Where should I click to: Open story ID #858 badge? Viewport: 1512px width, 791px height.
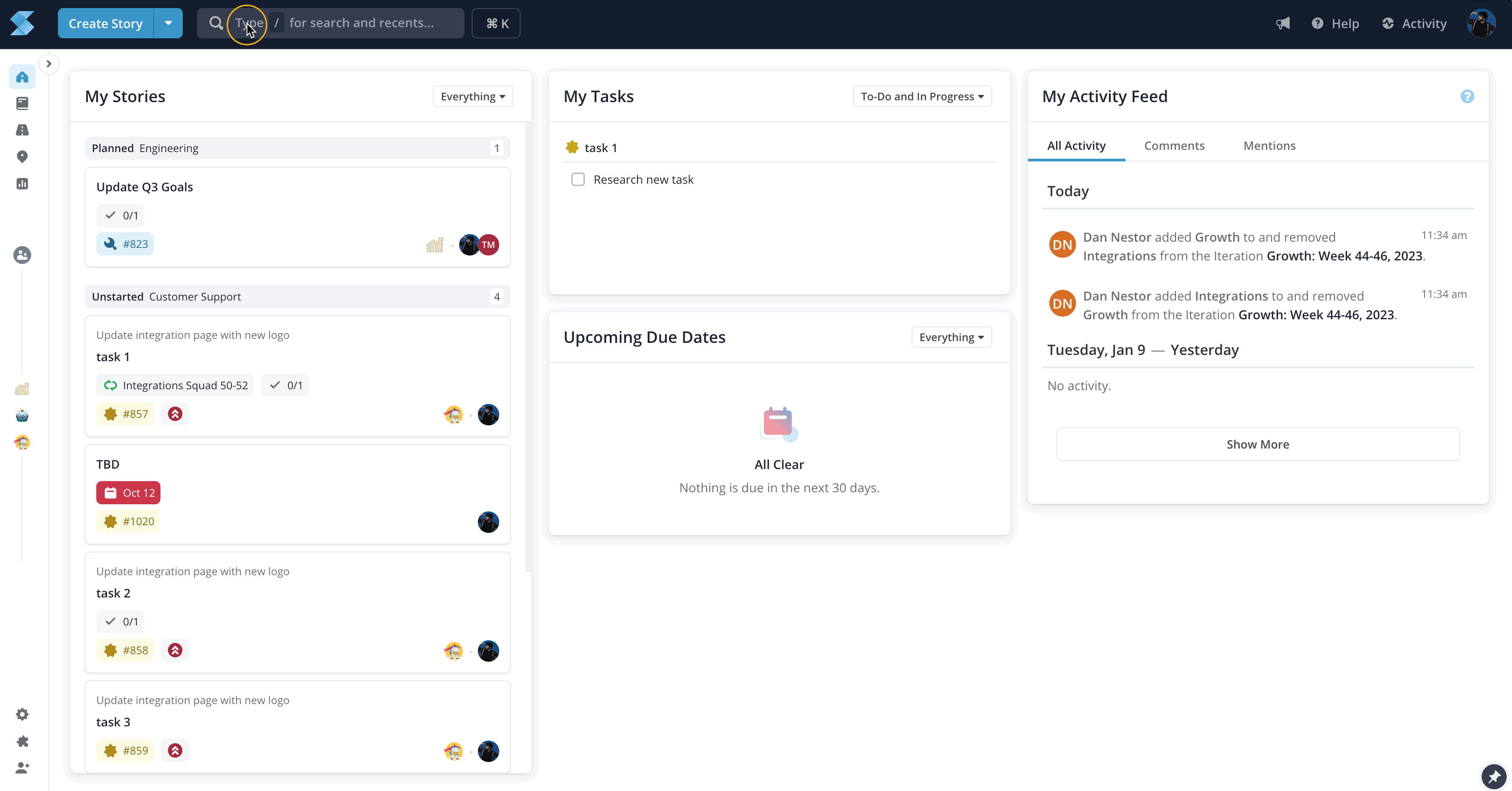click(125, 650)
